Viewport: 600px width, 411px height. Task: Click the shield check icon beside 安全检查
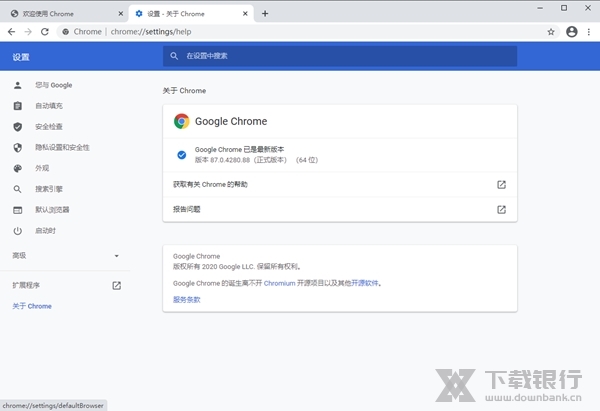[18, 127]
